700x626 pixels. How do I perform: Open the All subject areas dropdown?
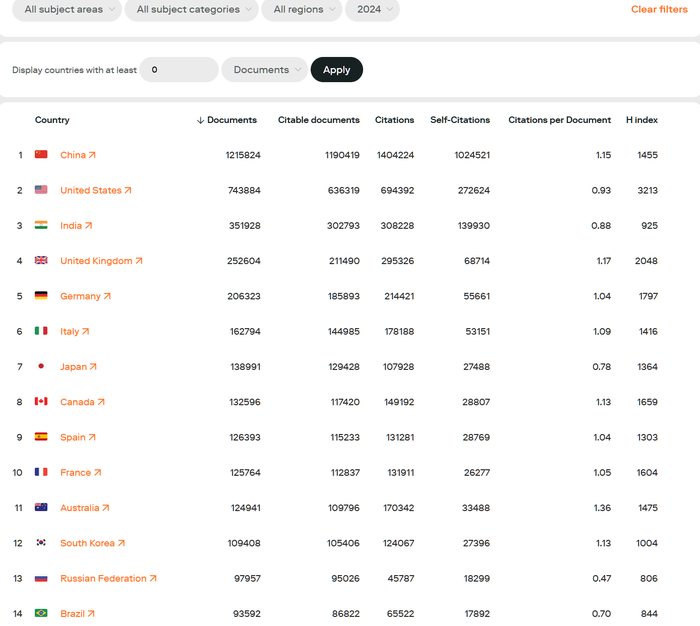coord(67,10)
